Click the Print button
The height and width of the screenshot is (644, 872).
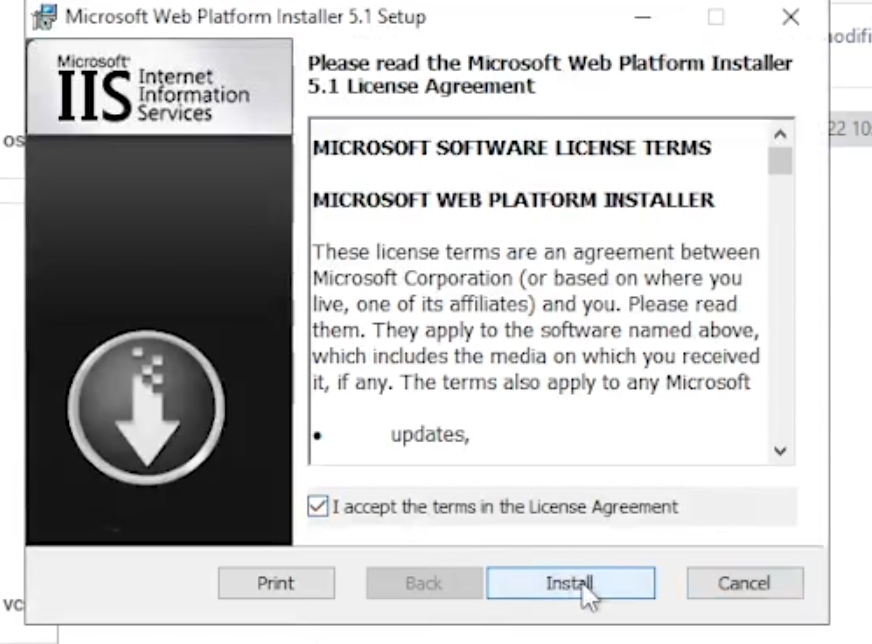pyautogui.click(x=276, y=583)
